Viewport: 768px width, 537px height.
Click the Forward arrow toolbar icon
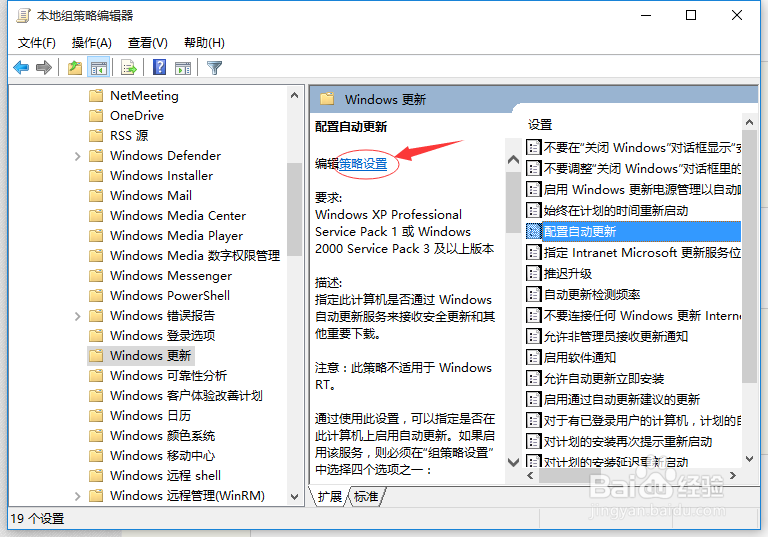point(44,67)
